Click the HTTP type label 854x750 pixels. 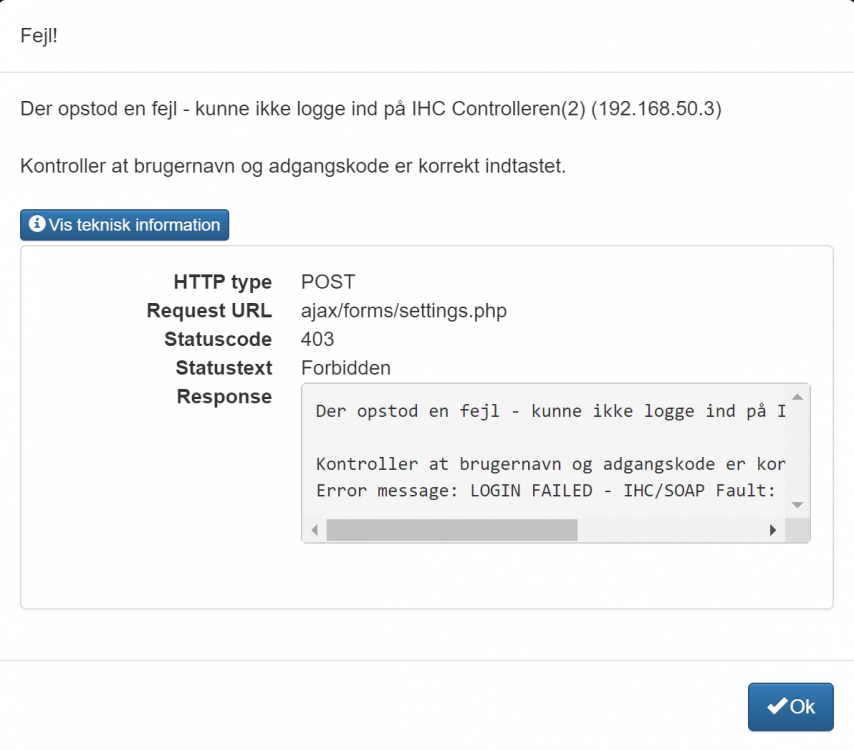[x=222, y=283]
